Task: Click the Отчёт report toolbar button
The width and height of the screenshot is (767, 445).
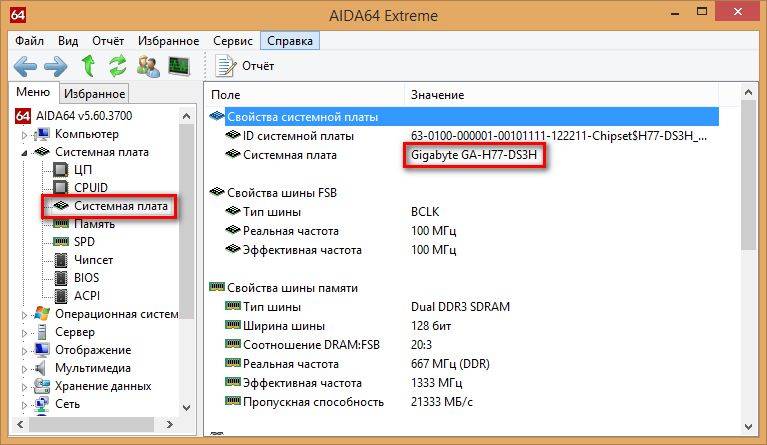Action: (245, 66)
